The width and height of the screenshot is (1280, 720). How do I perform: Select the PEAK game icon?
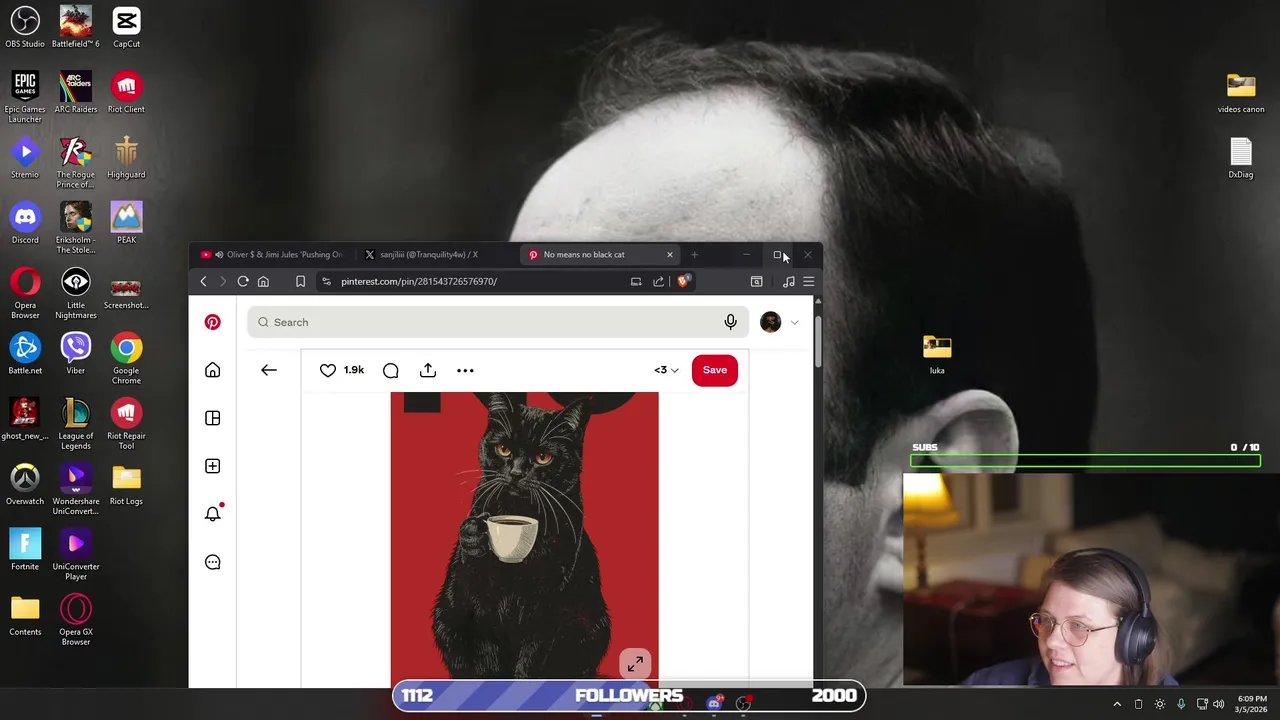126,222
